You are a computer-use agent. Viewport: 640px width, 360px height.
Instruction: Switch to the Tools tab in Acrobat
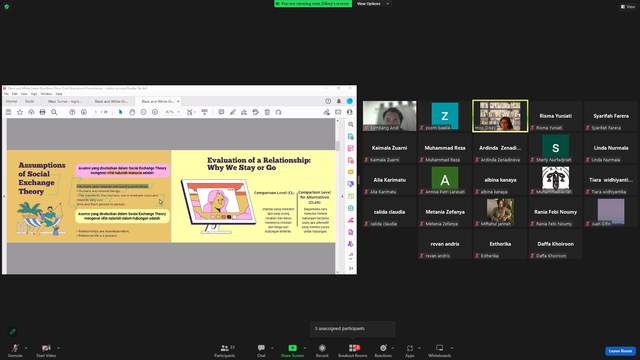point(29,101)
